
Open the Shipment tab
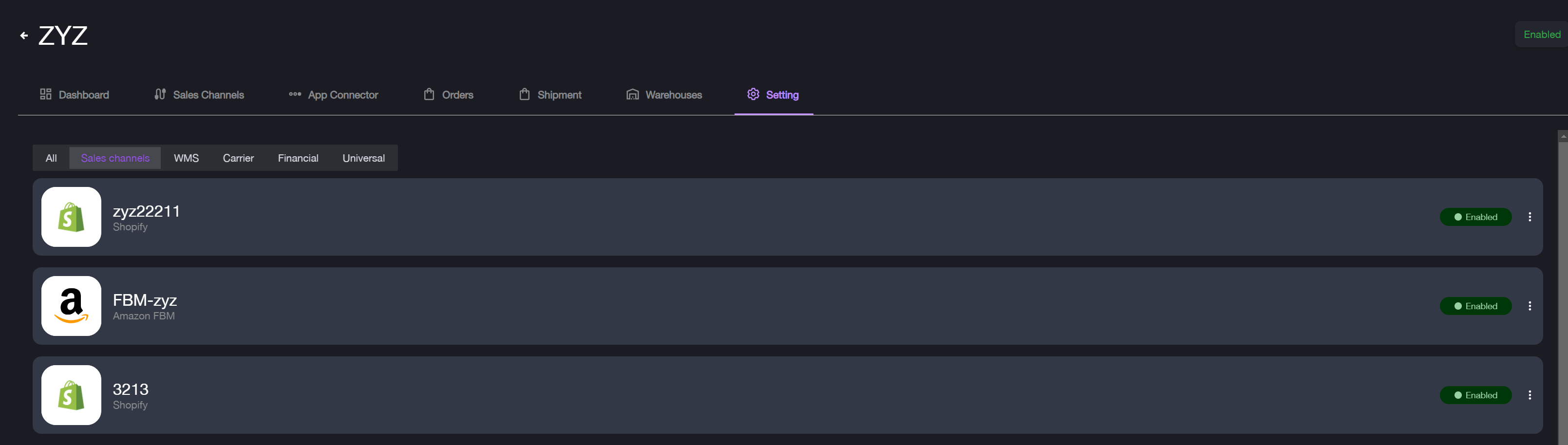(550, 95)
